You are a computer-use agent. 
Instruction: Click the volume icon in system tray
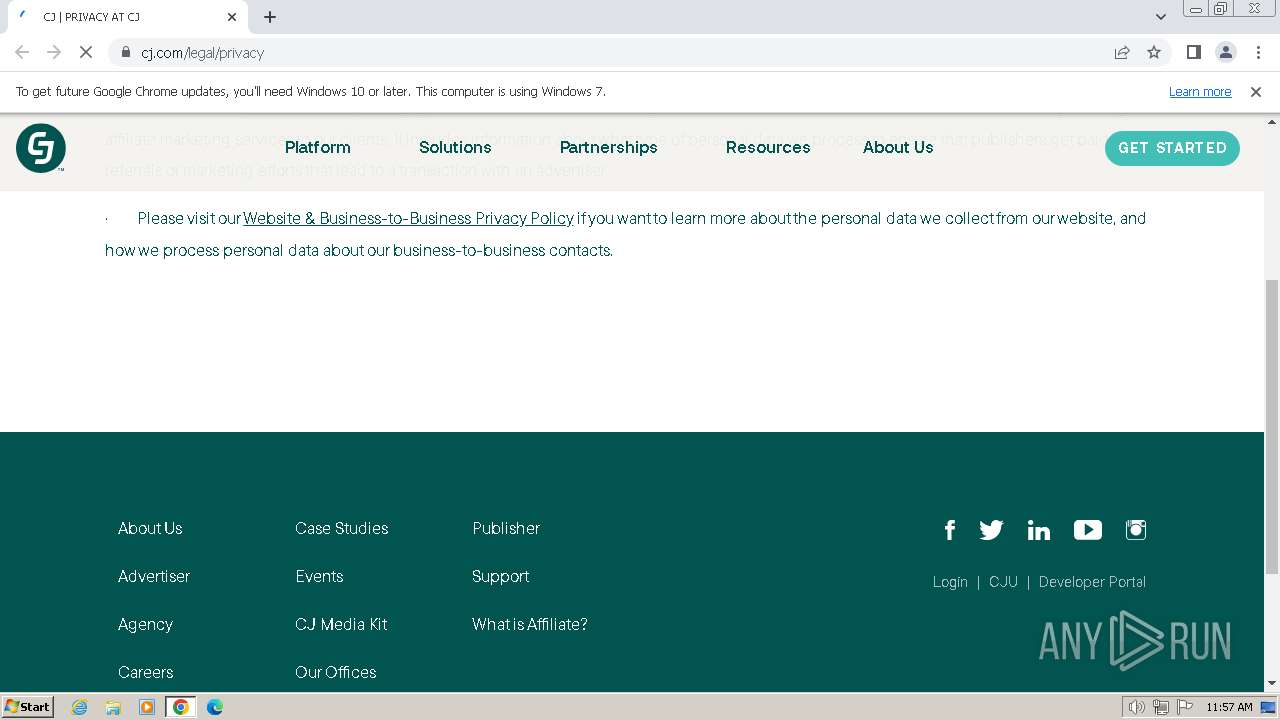tap(1136, 707)
